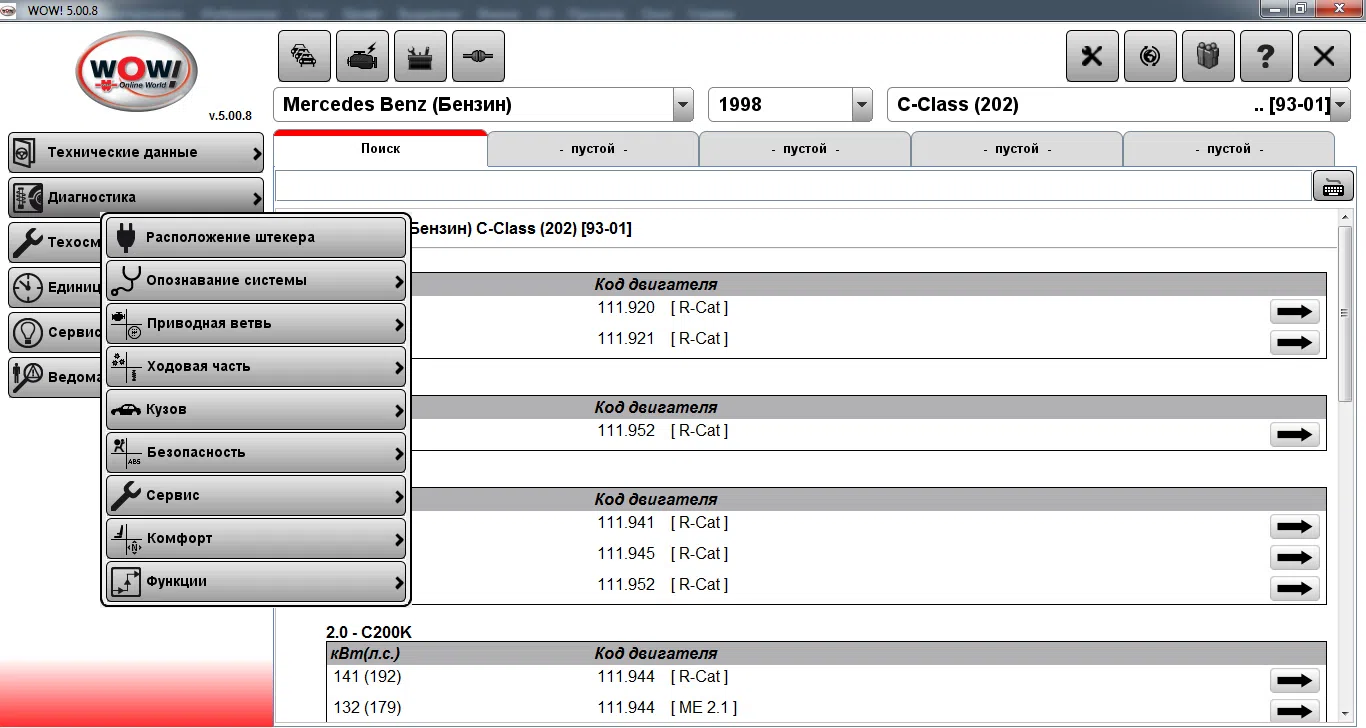Expand the Кузов submenu
This screenshot has height=728, width=1366.
click(255, 409)
